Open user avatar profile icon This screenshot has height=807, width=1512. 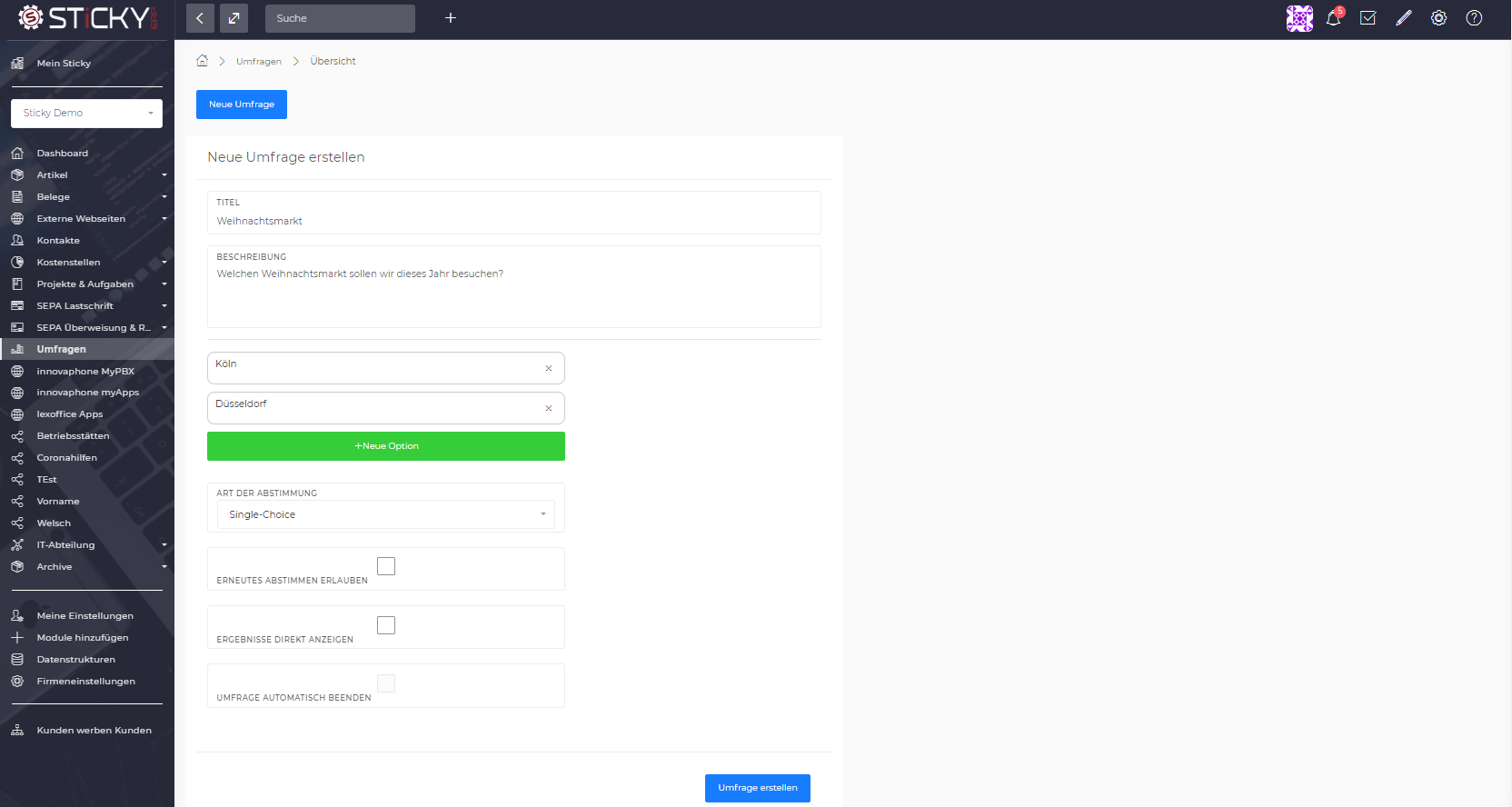pos(1299,18)
